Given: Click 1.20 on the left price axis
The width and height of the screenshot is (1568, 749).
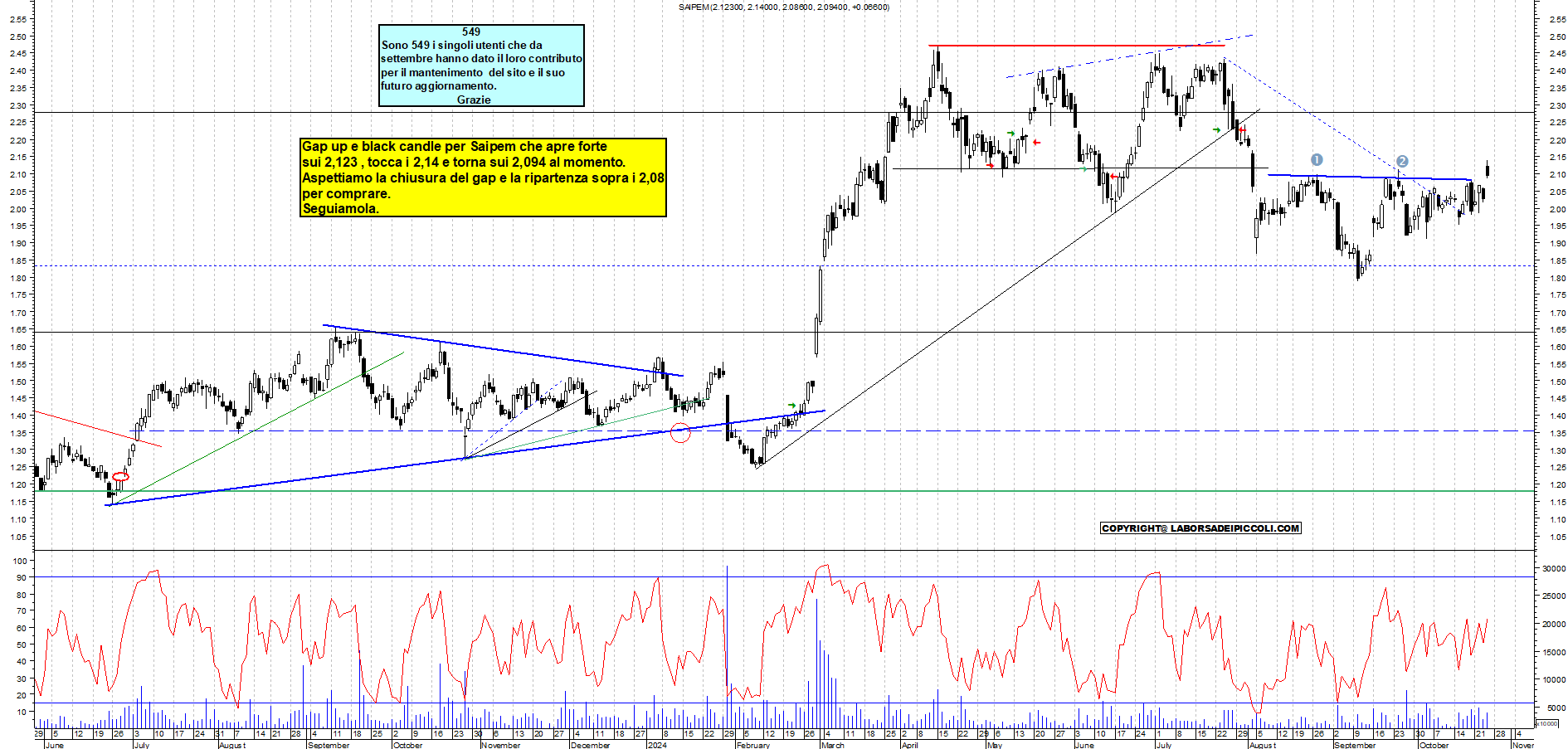Looking at the screenshot, I should pos(17,484).
